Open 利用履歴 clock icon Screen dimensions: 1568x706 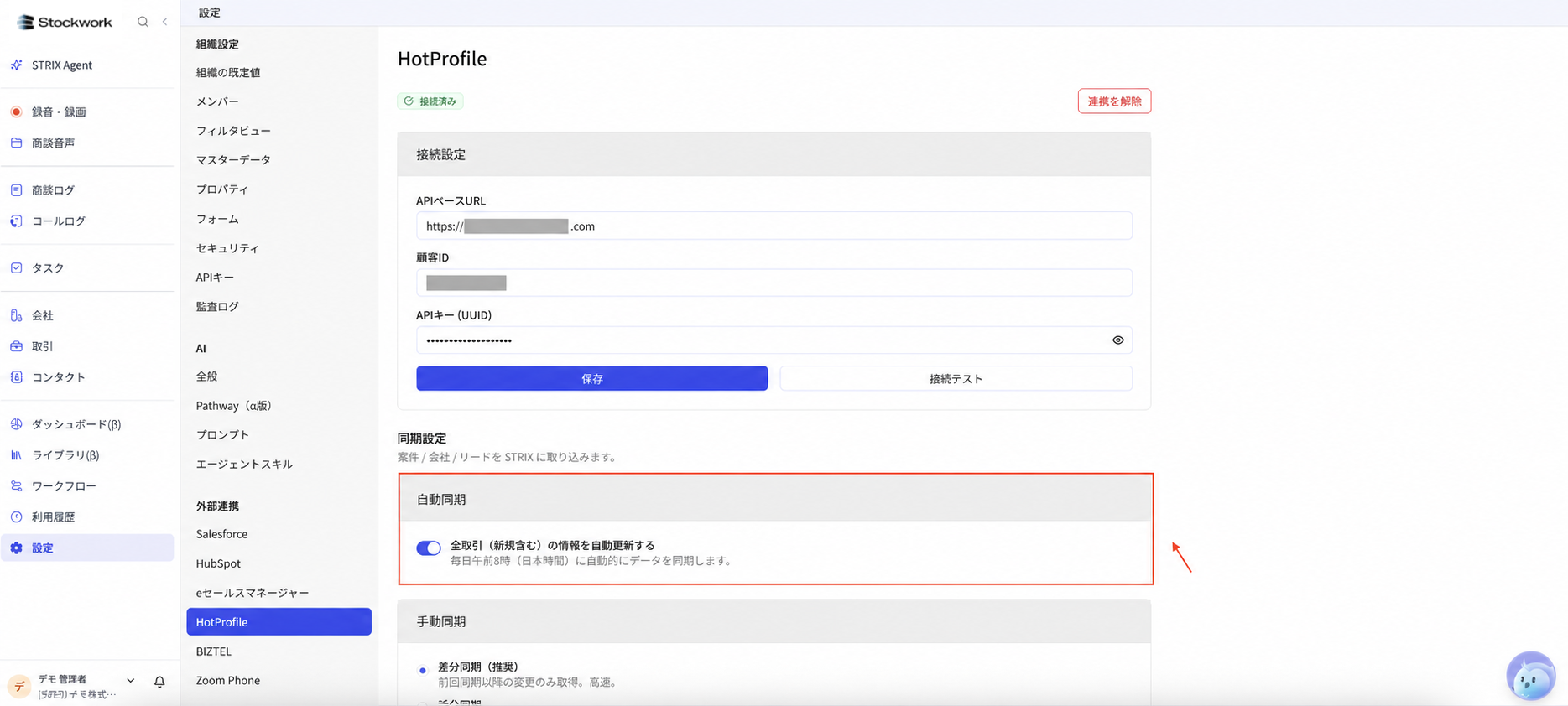pos(16,517)
